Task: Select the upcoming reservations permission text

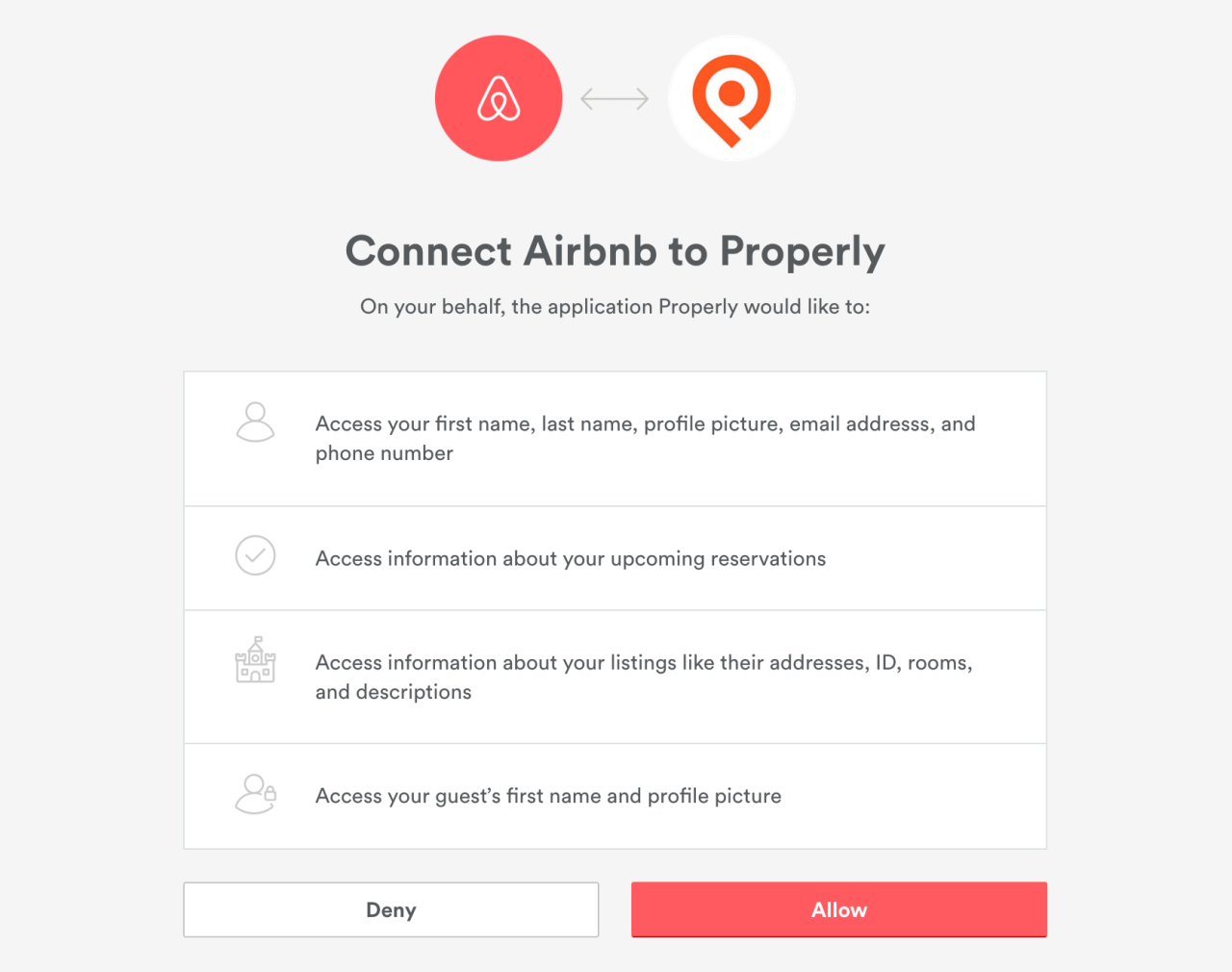Action: 570,559
